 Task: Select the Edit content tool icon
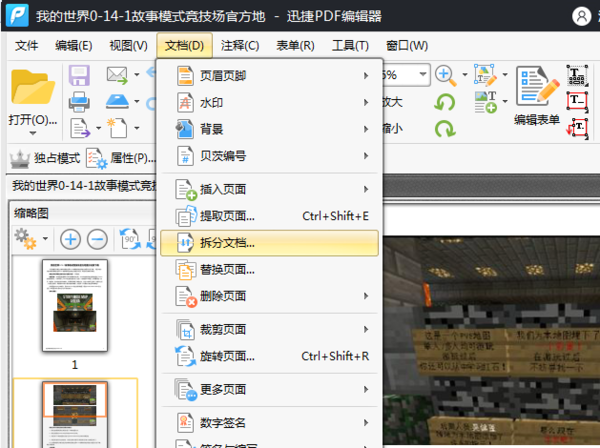[x=486, y=75]
